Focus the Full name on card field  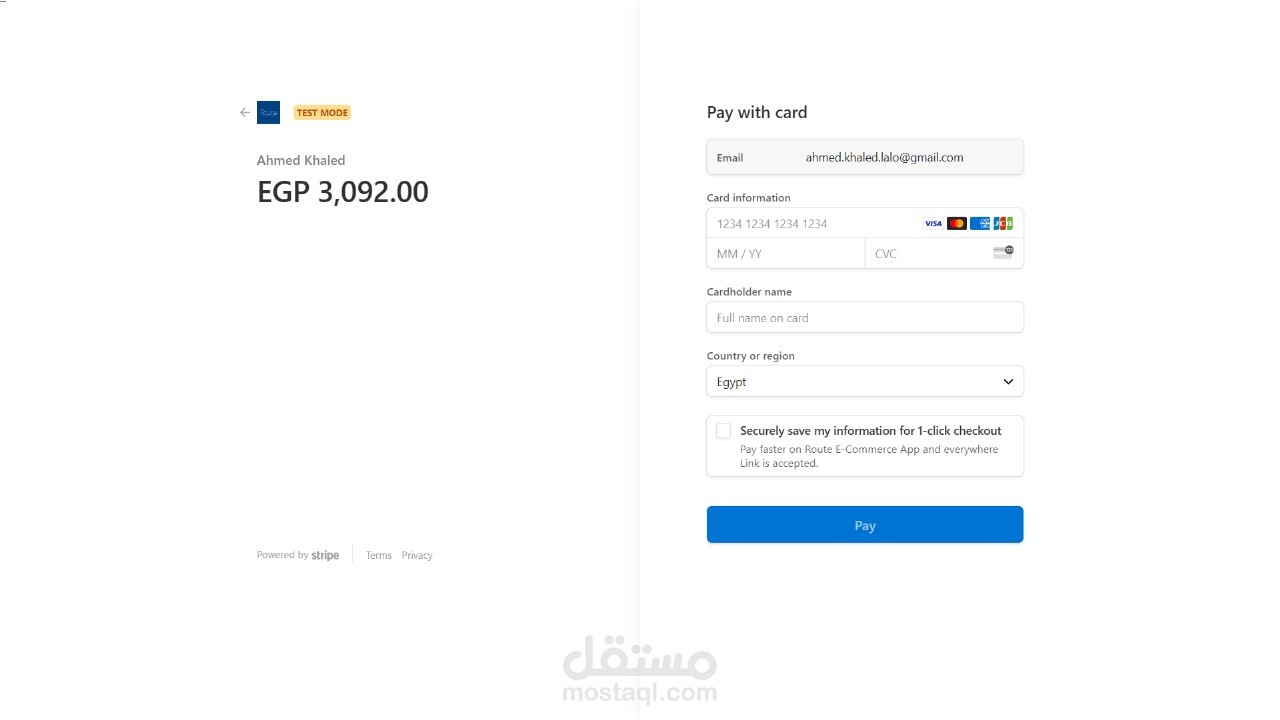click(x=865, y=318)
